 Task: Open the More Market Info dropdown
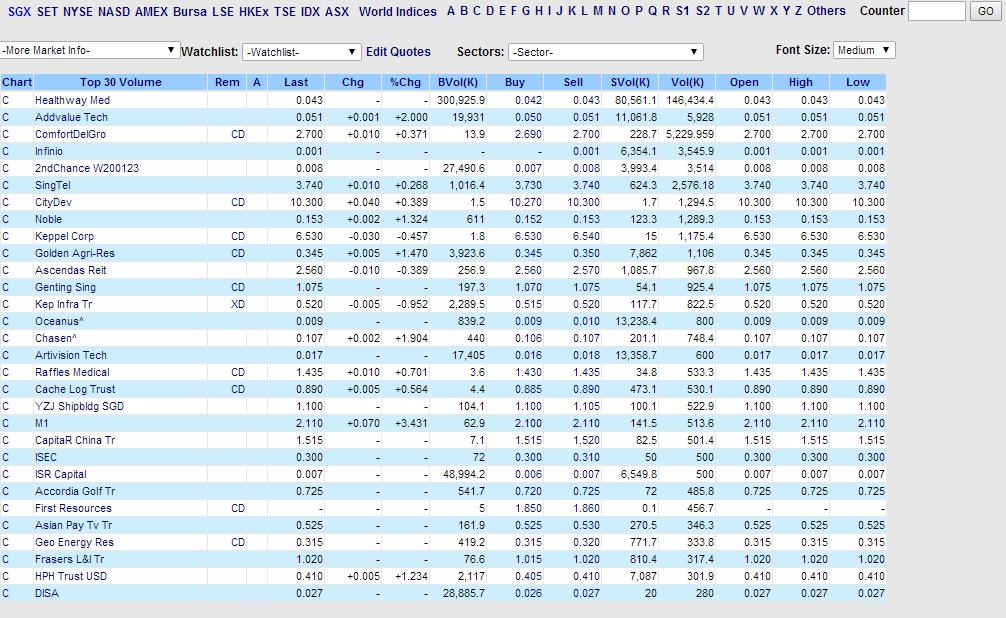coord(89,50)
